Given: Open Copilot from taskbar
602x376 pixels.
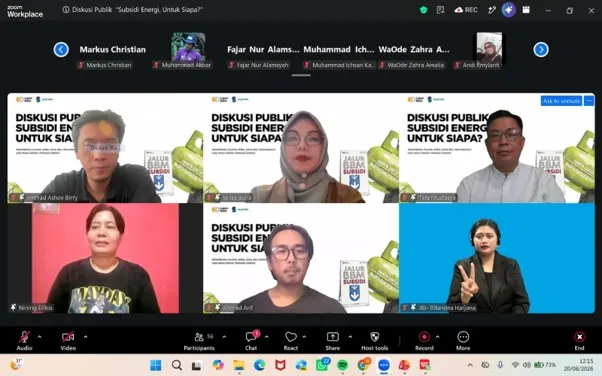Looking at the screenshot, I should pos(218,365).
